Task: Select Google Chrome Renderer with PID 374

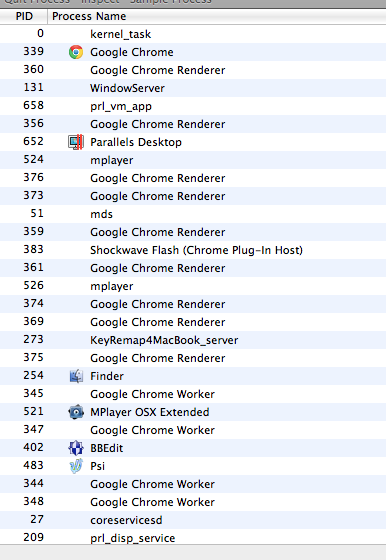Action: 193,304
